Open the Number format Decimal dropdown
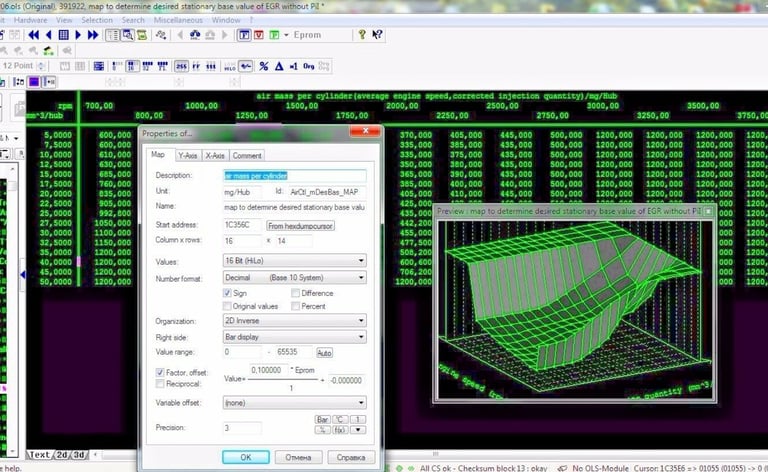 pos(294,278)
